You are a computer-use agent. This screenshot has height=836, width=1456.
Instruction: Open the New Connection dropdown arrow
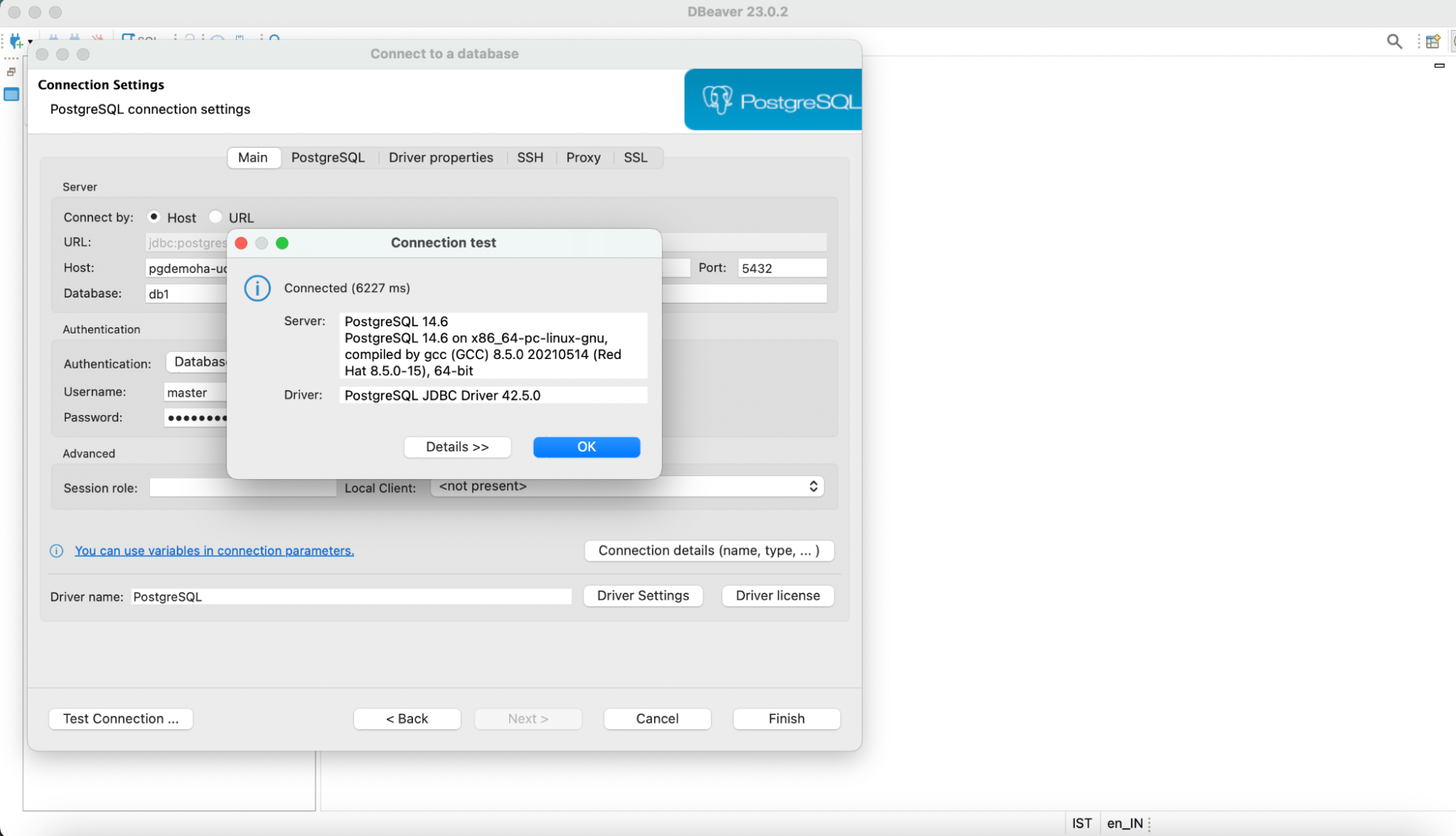click(x=30, y=42)
